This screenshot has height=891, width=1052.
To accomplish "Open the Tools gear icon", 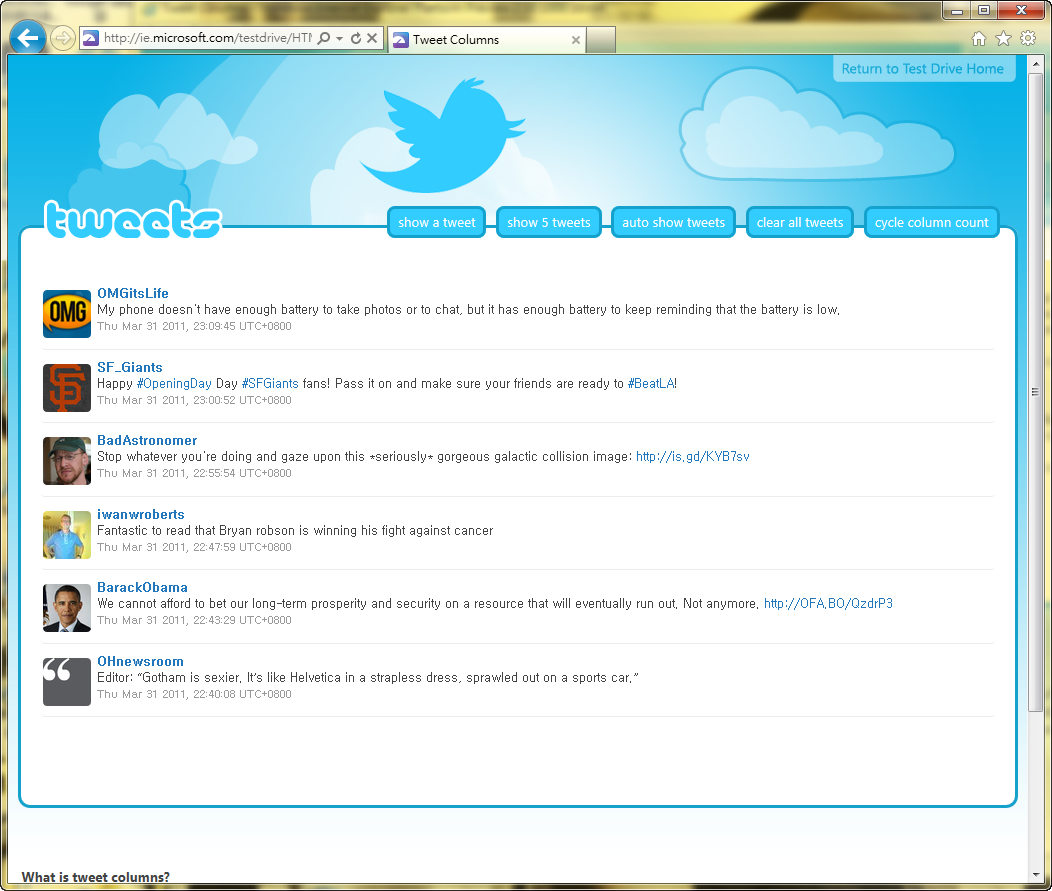I will point(1028,39).
